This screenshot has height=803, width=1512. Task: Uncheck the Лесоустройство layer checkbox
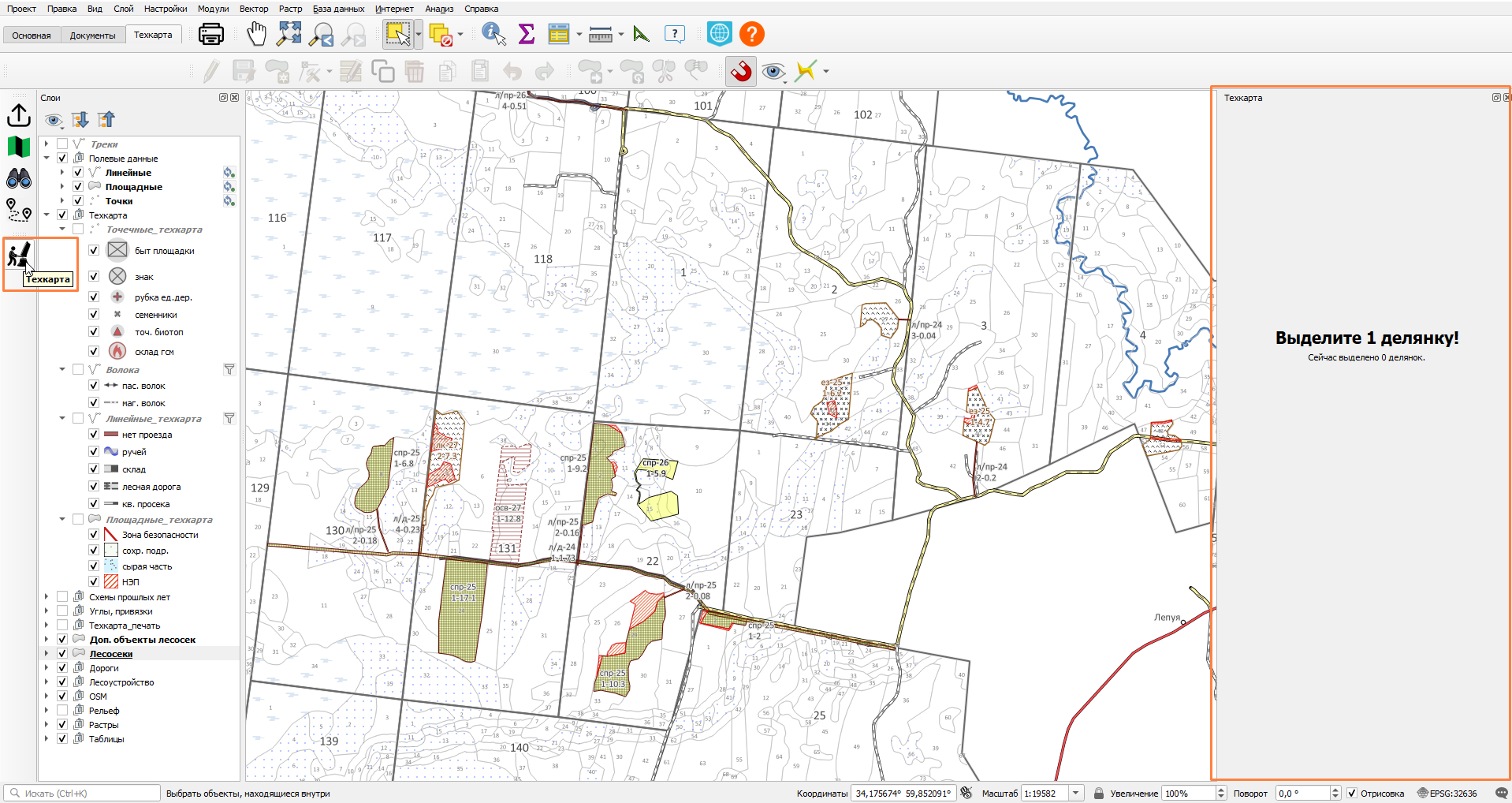[62, 682]
